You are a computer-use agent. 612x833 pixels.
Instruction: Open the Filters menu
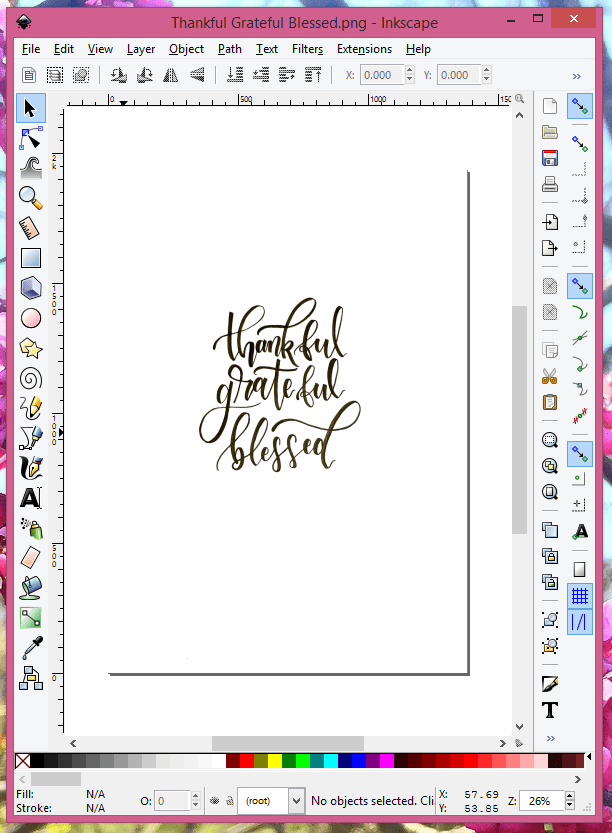click(308, 49)
